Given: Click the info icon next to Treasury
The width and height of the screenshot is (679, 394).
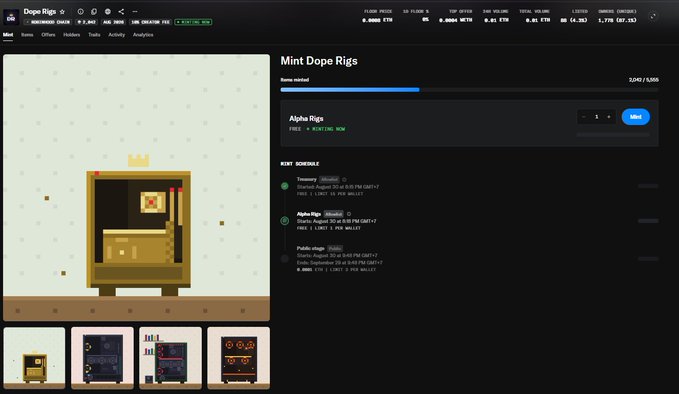Looking at the screenshot, I should pyautogui.click(x=344, y=179).
